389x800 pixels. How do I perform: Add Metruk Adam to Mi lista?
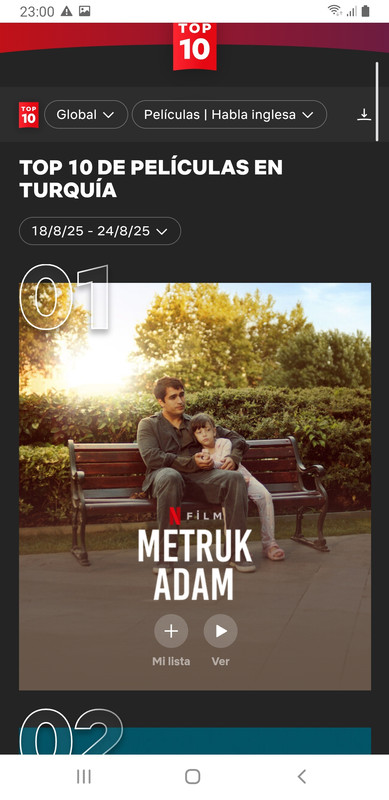171,631
